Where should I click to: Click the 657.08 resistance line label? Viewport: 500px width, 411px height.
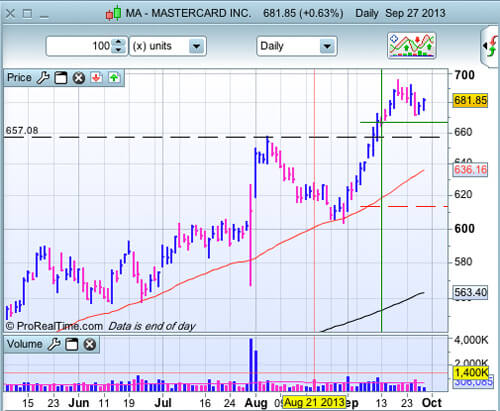click(x=22, y=130)
